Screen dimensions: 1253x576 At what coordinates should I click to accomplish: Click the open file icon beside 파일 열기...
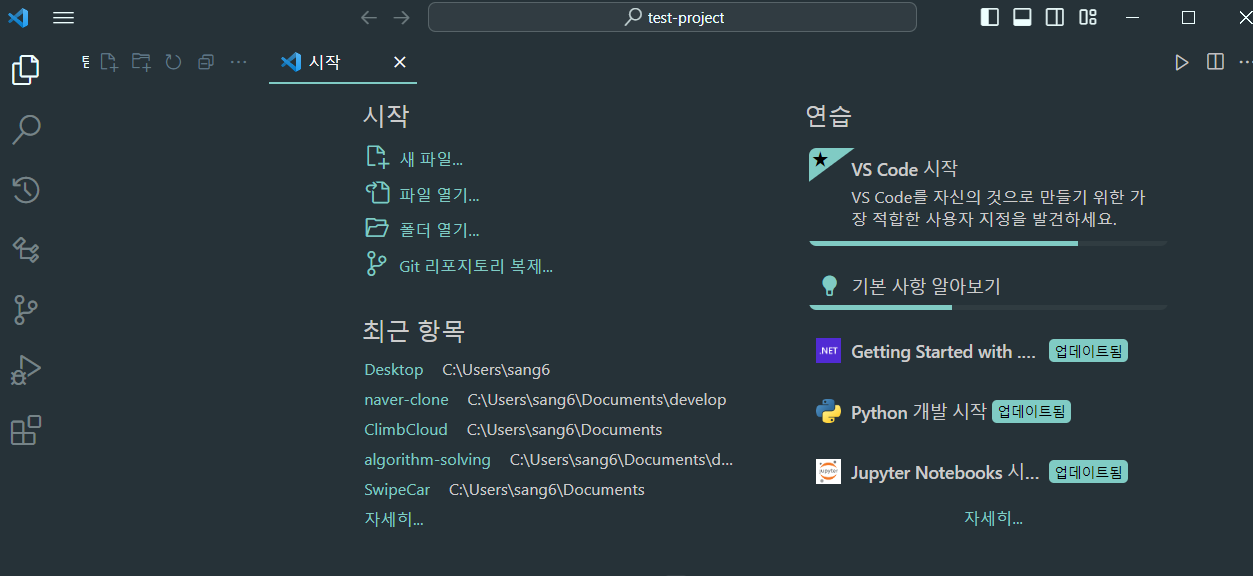click(377, 193)
